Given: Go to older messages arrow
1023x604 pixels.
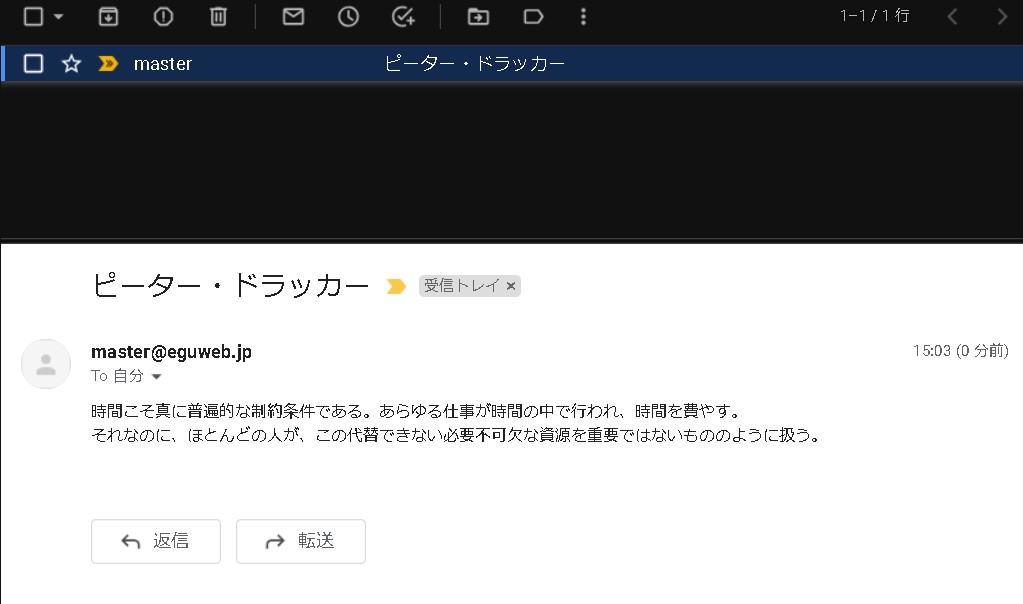Looking at the screenshot, I should coord(1002,16).
